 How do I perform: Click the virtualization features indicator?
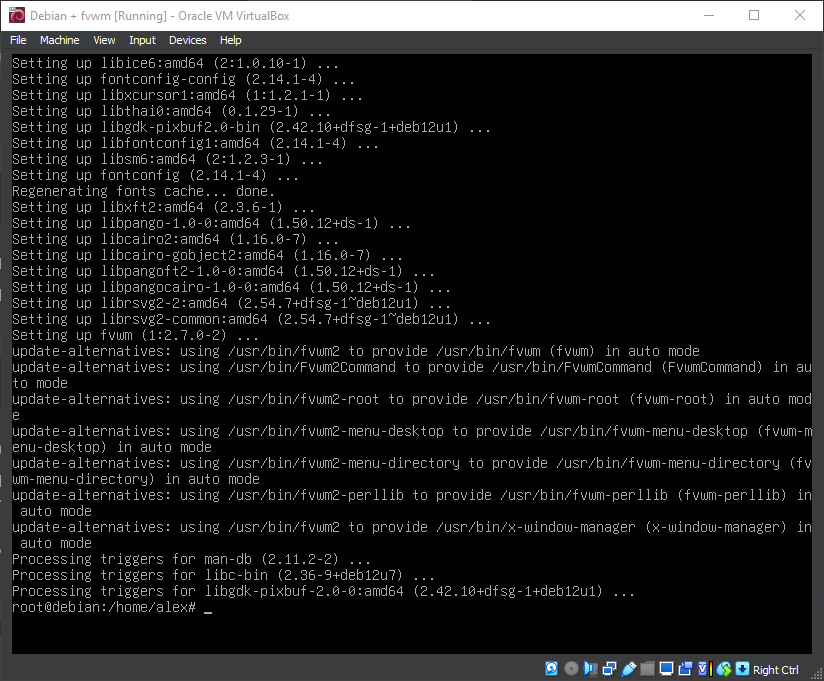pyautogui.click(x=703, y=668)
